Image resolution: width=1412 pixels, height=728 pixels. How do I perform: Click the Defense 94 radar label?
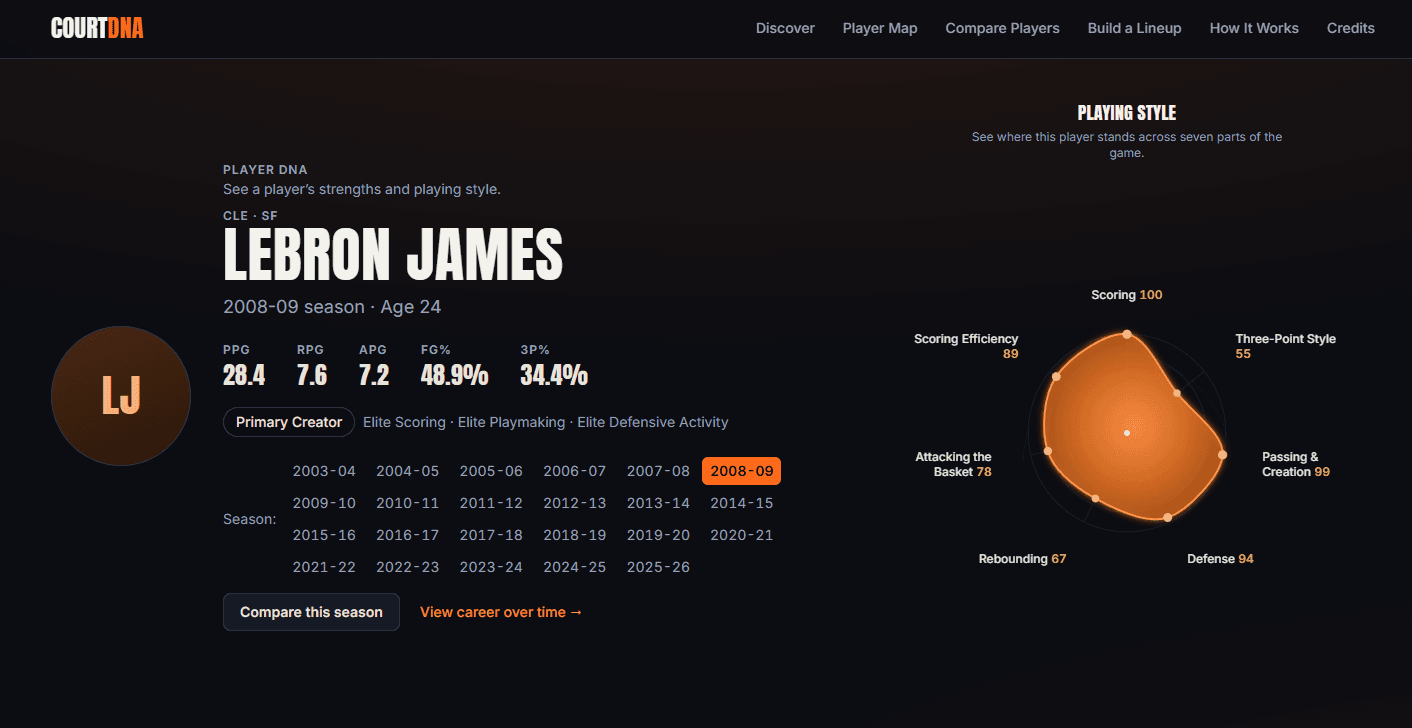1220,559
